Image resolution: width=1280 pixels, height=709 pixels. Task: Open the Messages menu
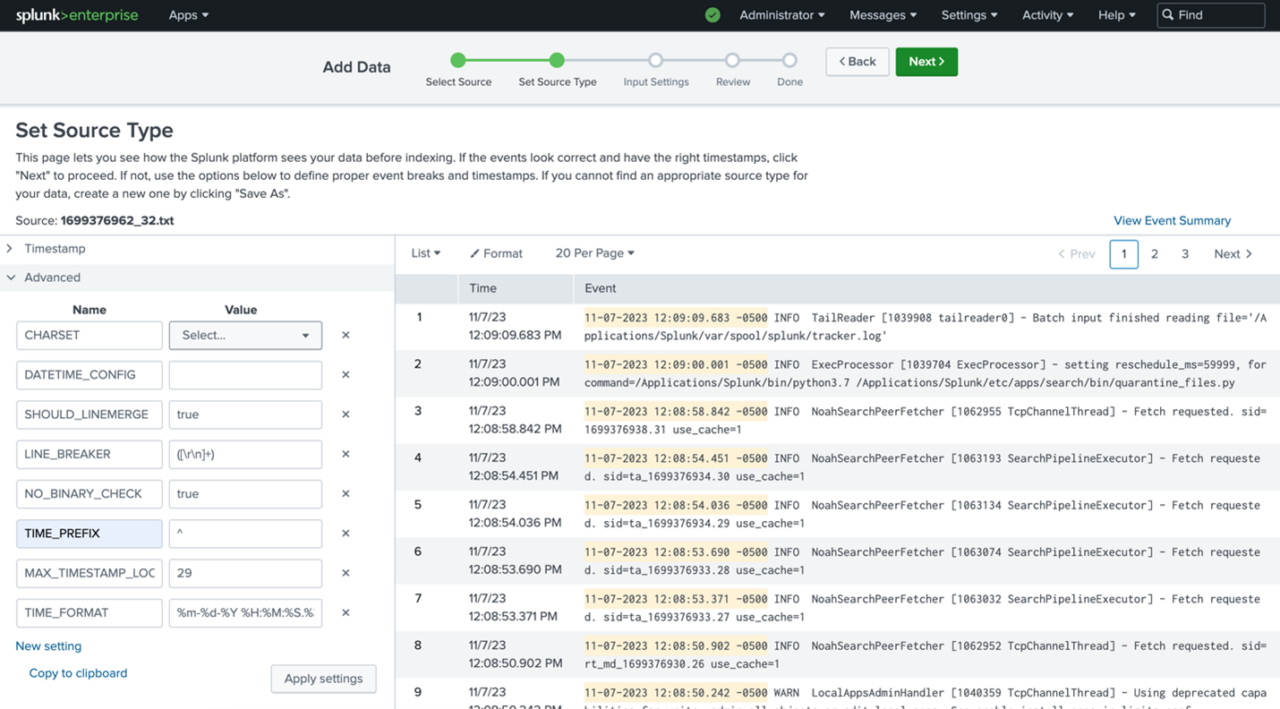point(881,15)
